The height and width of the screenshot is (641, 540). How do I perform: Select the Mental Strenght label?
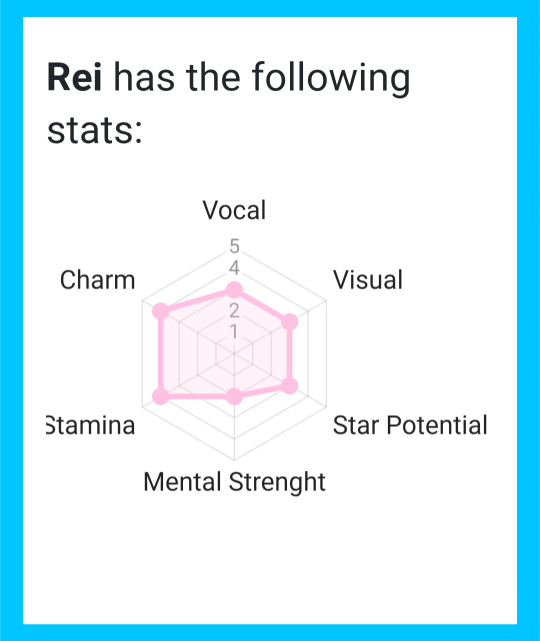tap(234, 482)
